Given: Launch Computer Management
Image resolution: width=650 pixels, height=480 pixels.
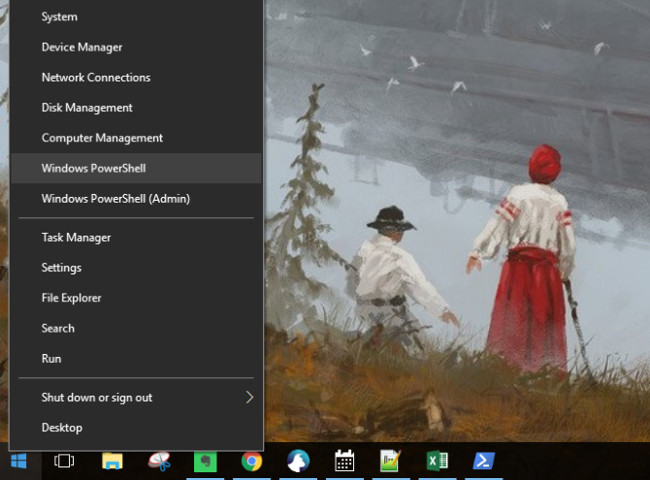Looking at the screenshot, I should tap(136, 138).
